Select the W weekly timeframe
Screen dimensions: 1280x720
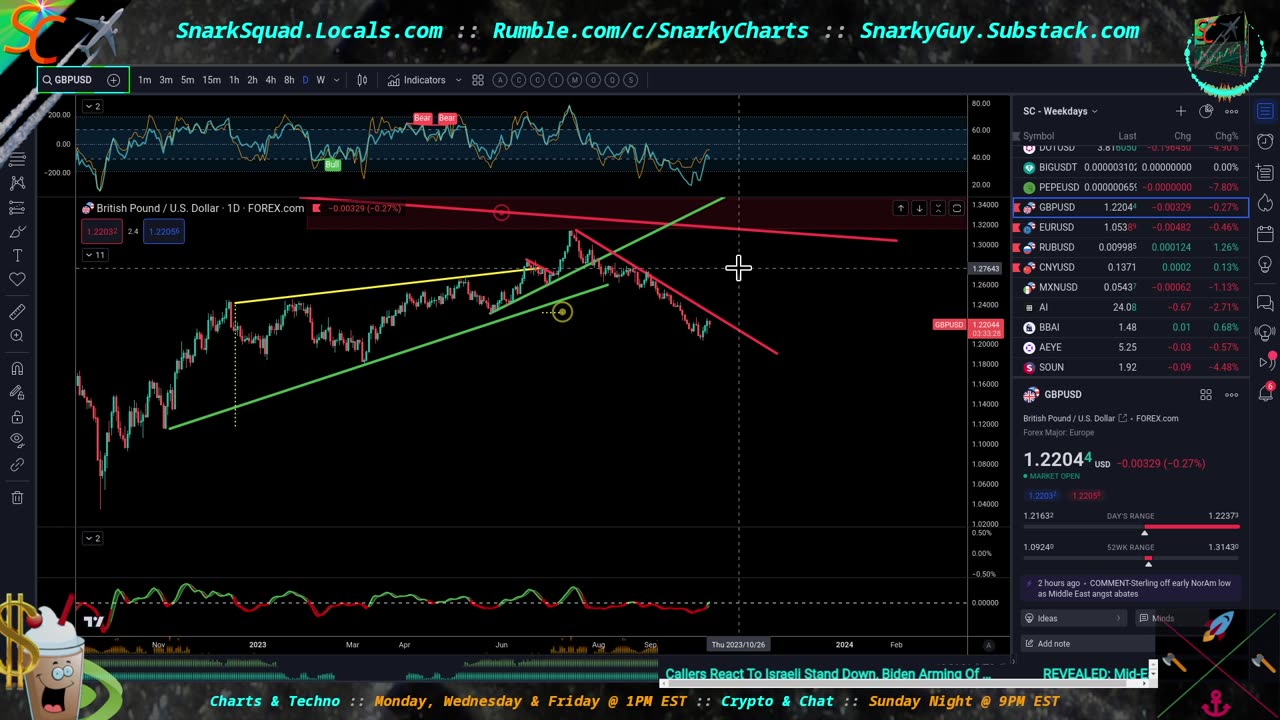coord(320,80)
